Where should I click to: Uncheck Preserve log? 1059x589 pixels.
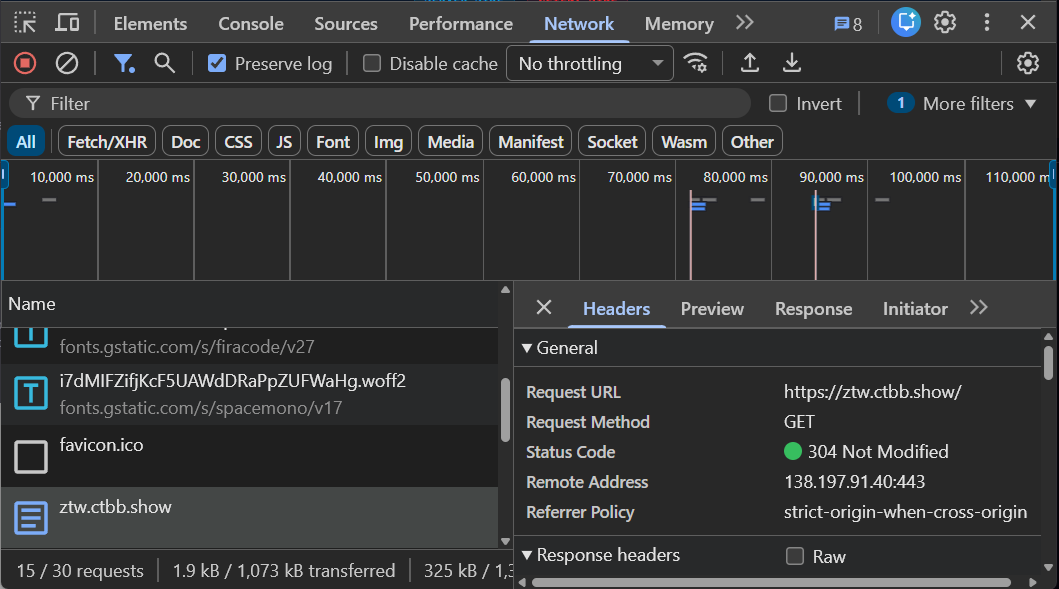tap(216, 63)
